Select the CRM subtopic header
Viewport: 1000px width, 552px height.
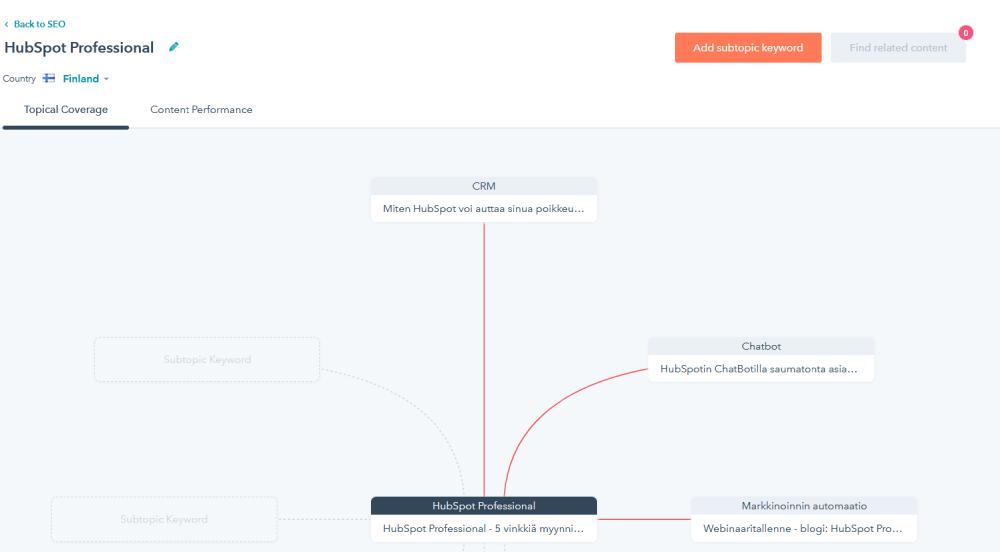(x=483, y=186)
